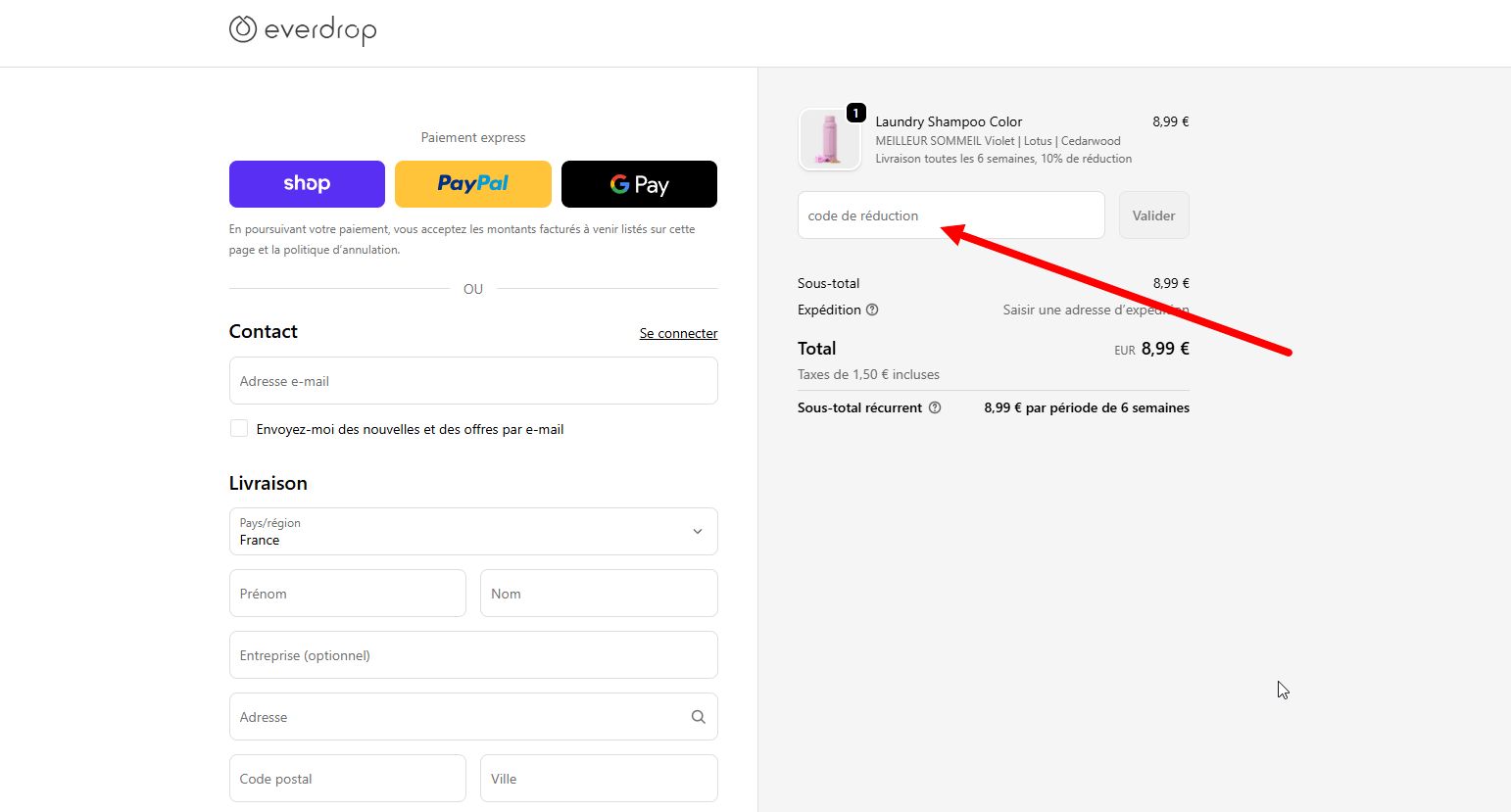
Task: Check the newsletter offers checkbox
Action: (x=239, y=428)
